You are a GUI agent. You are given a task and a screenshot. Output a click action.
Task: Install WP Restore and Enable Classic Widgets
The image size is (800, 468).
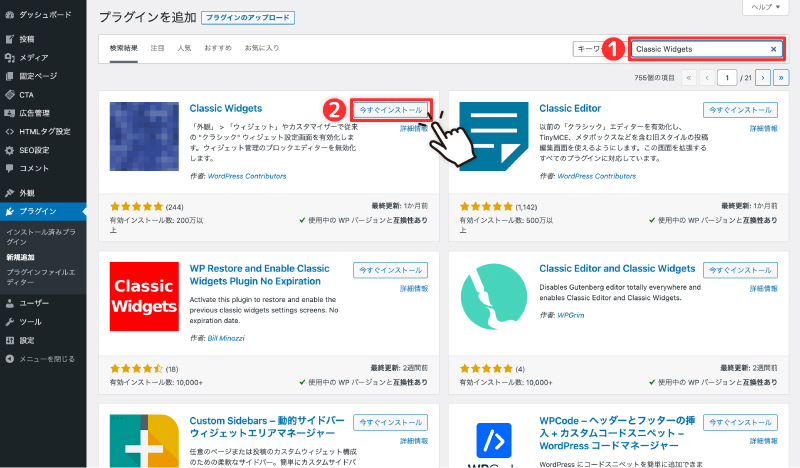point(391,270)
